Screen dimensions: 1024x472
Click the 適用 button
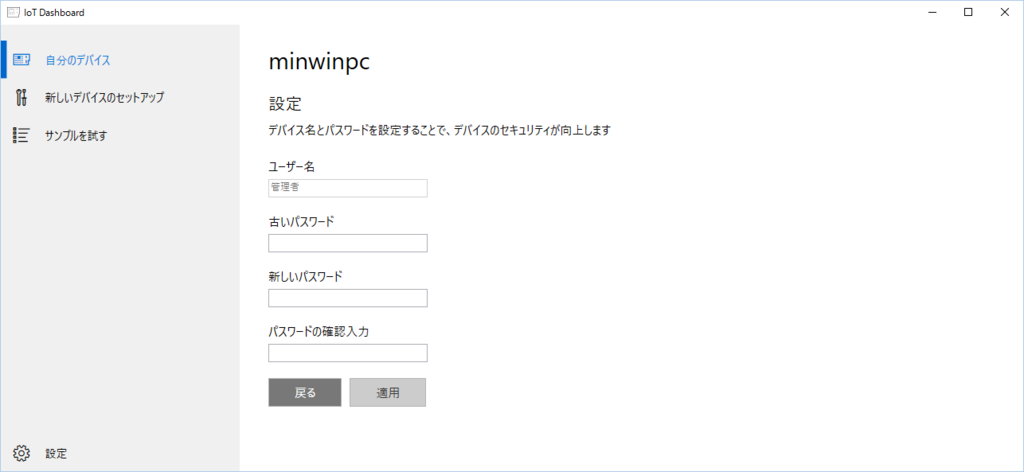tap(388, 392)
